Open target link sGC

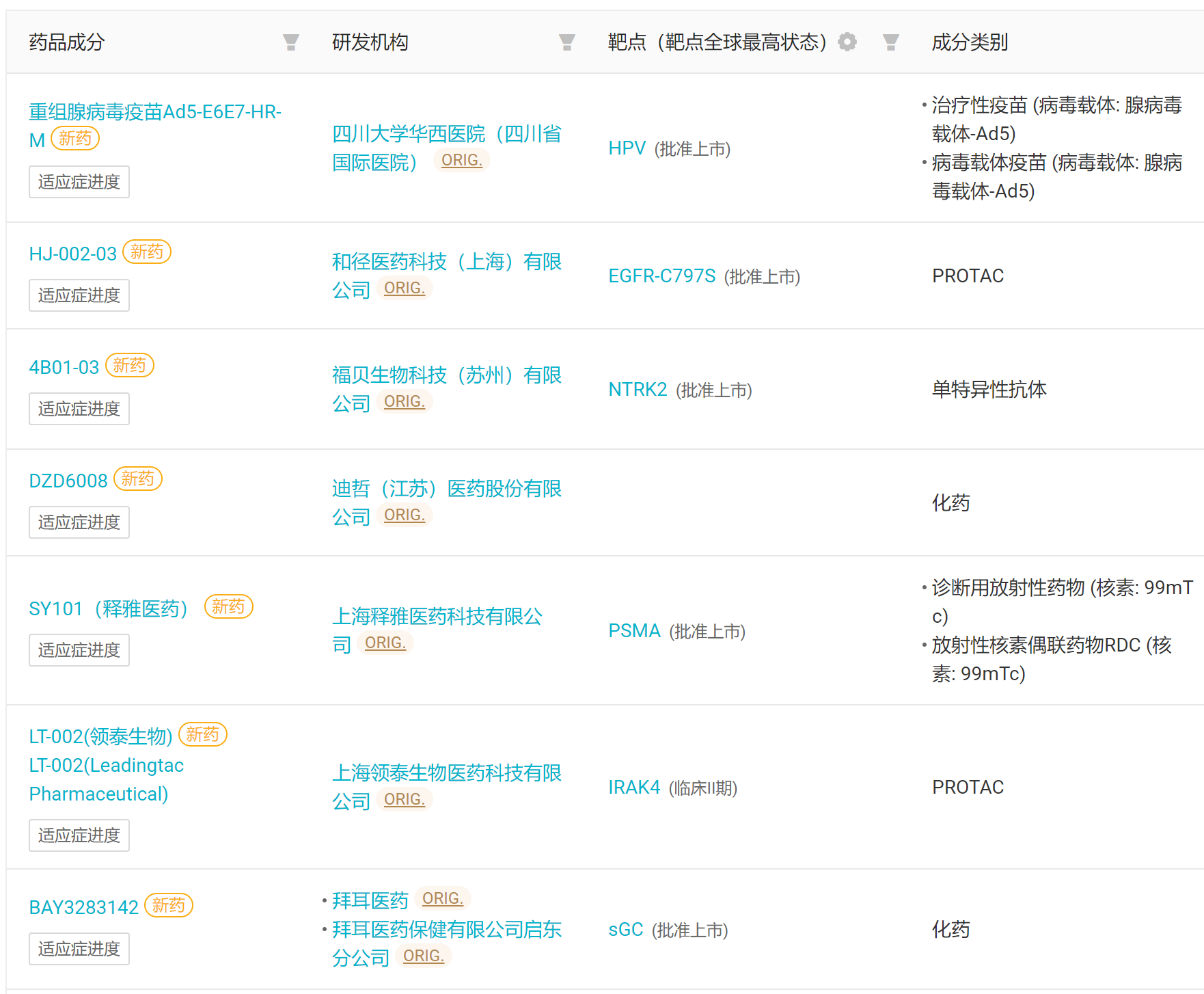[x=626, y=929]
